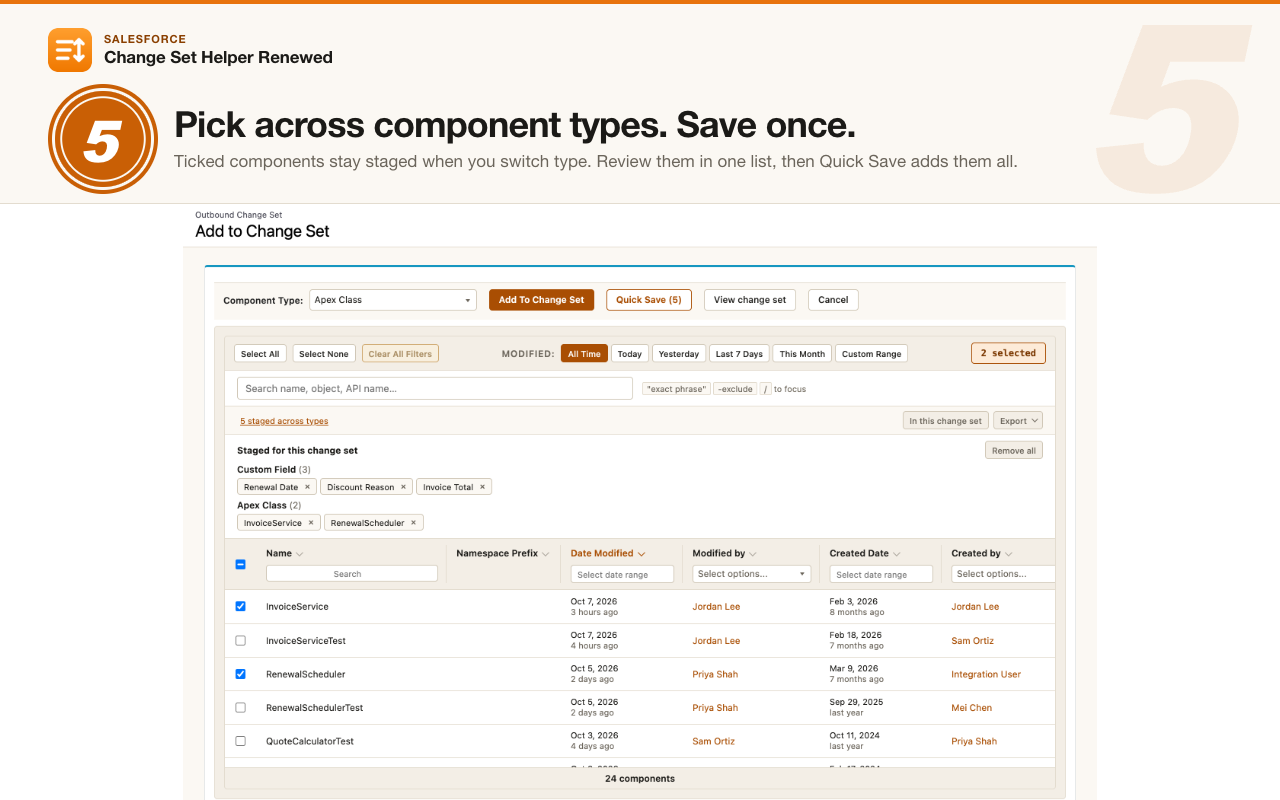Screen dimensions: 1280x800
Task: Open Sam Ortiz link in InvoiceServiceTest Created by
Action: point(972,641)
